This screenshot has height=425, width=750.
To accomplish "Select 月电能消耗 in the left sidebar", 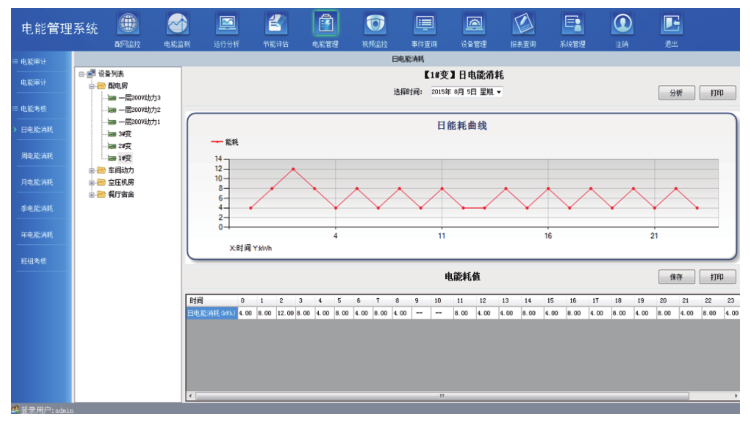I will pyautogui.click(x=37, y=182).
